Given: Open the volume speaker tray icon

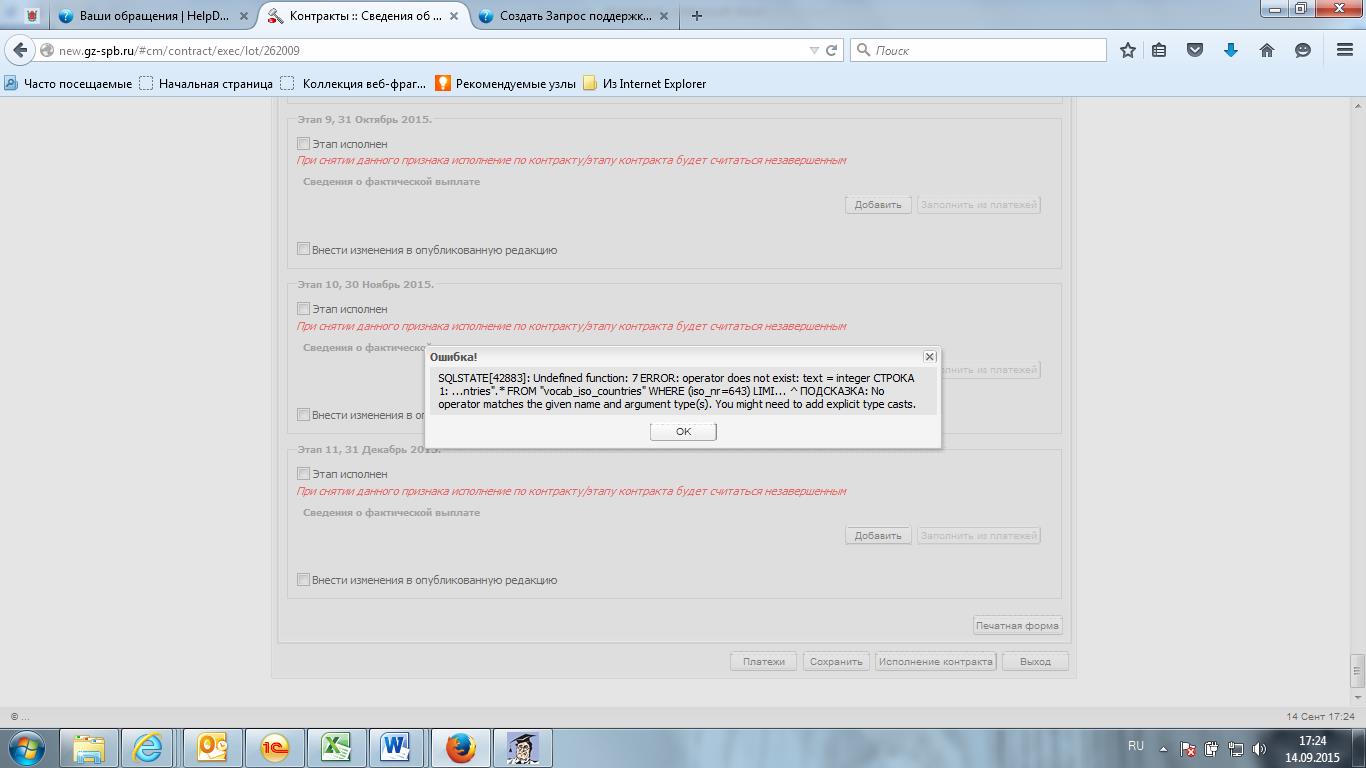Looking at the screenshot, I should pyautogui.click(x=1260, y=748).
